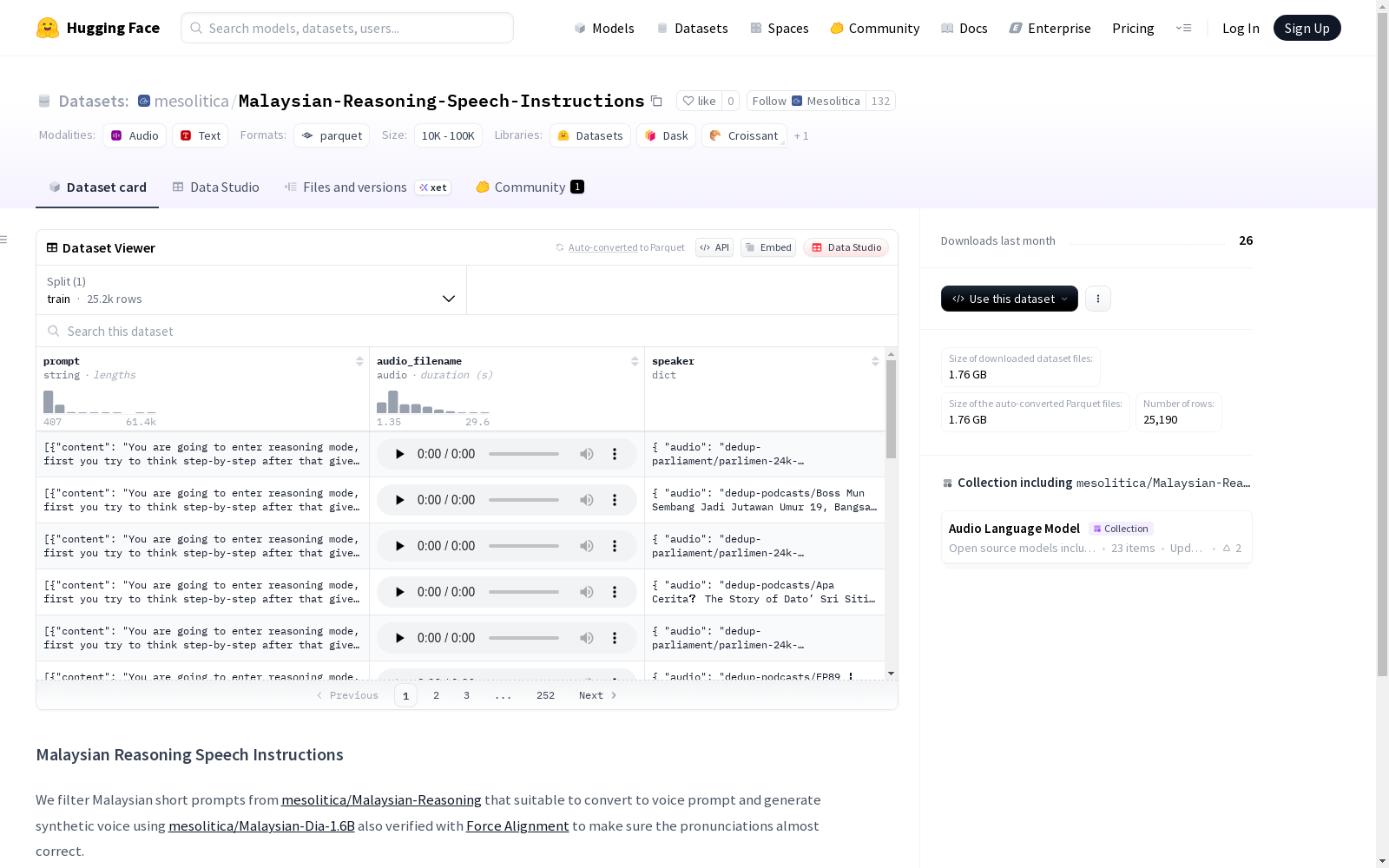Sort by the prompt column
Viewport: 1389px width, 868px height.
(359, 361)
